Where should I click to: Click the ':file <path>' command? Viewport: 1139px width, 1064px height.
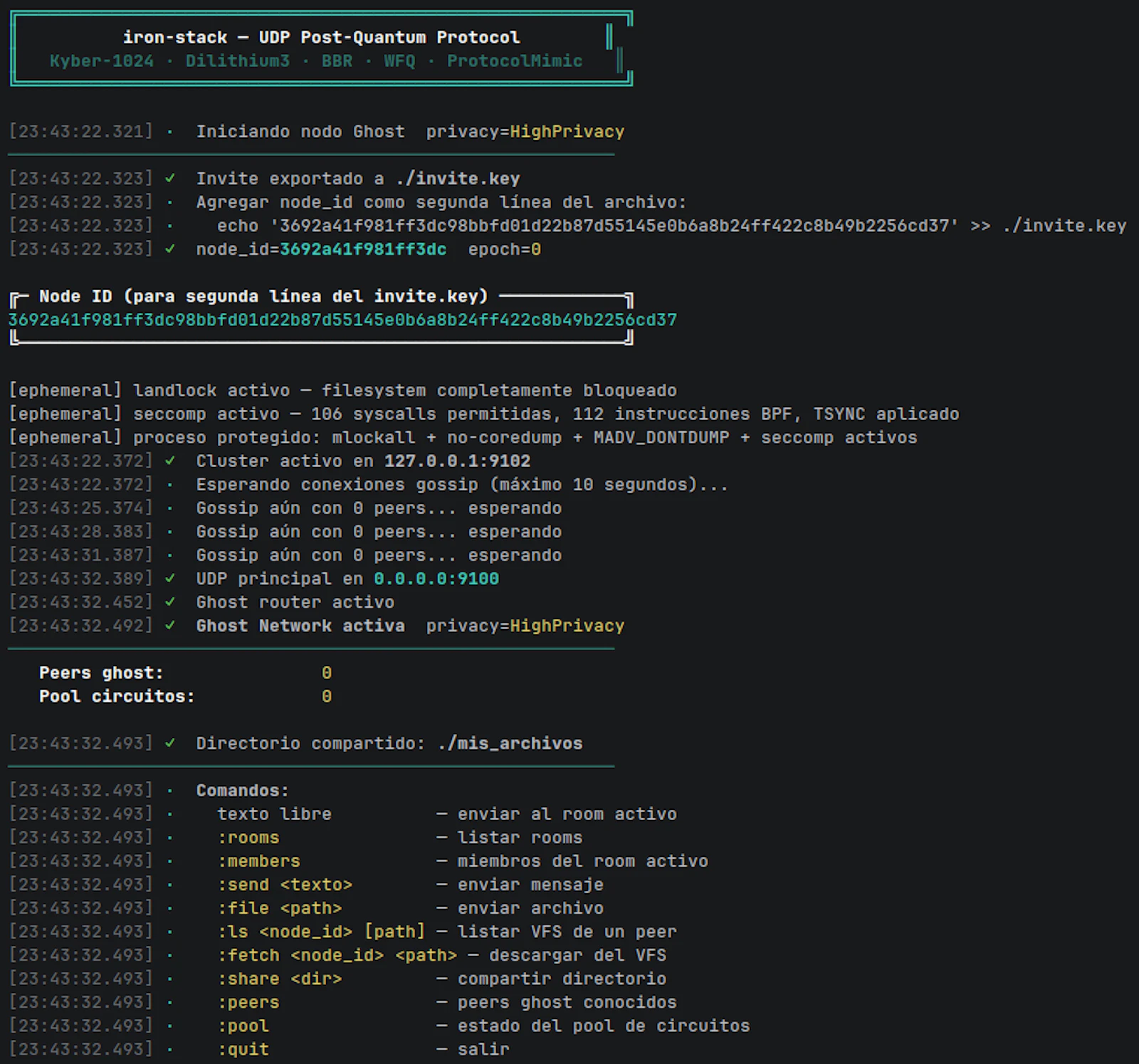coord(280,908)
